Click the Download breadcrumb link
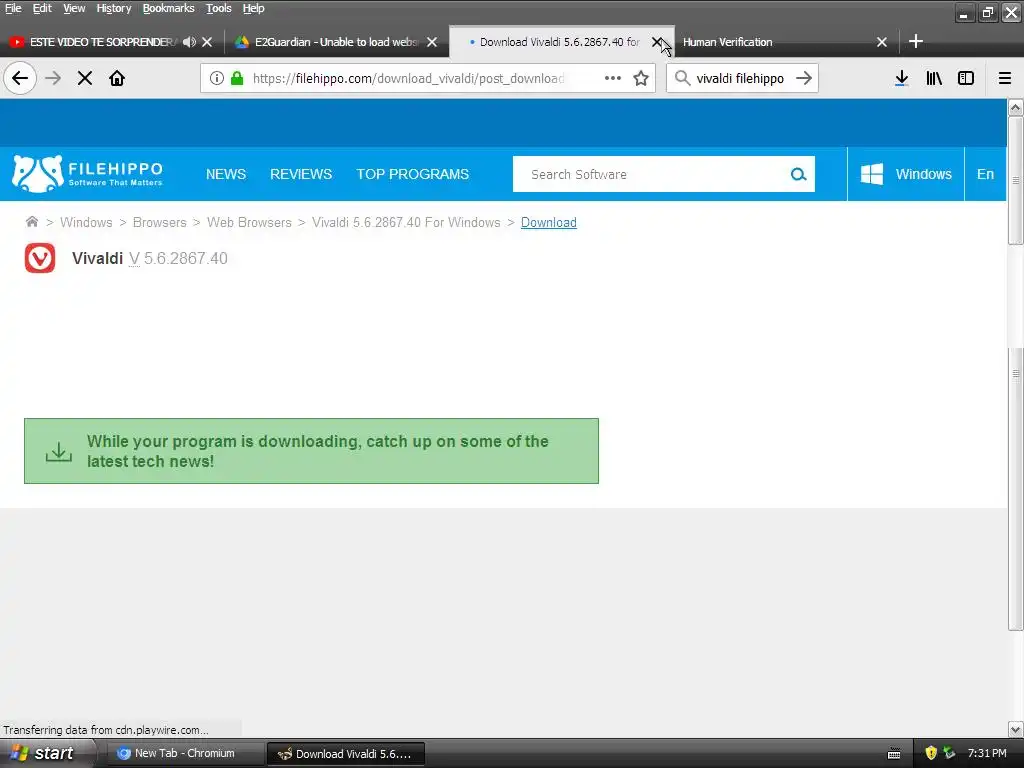The width and height of the screenshot is (1024, 768). click(549, 223)
